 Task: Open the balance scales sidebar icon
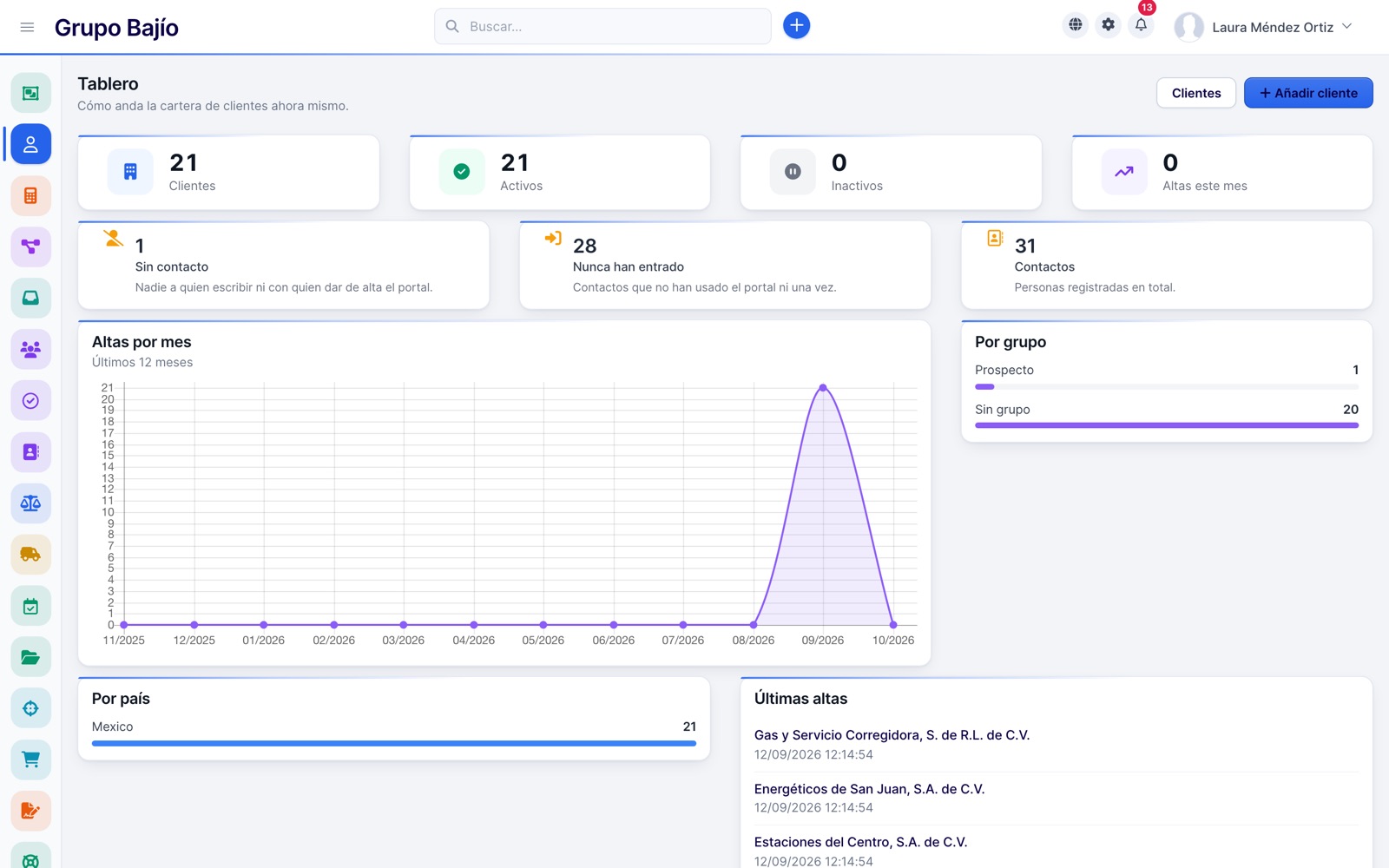click(x=30, y=503)
